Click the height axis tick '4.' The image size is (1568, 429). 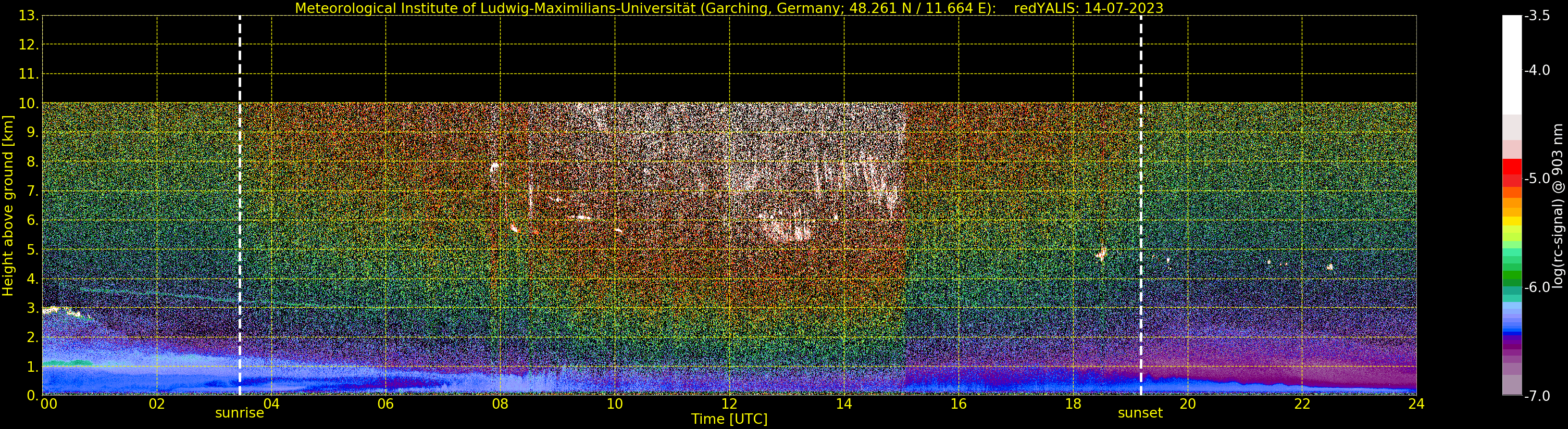[33, 279]
